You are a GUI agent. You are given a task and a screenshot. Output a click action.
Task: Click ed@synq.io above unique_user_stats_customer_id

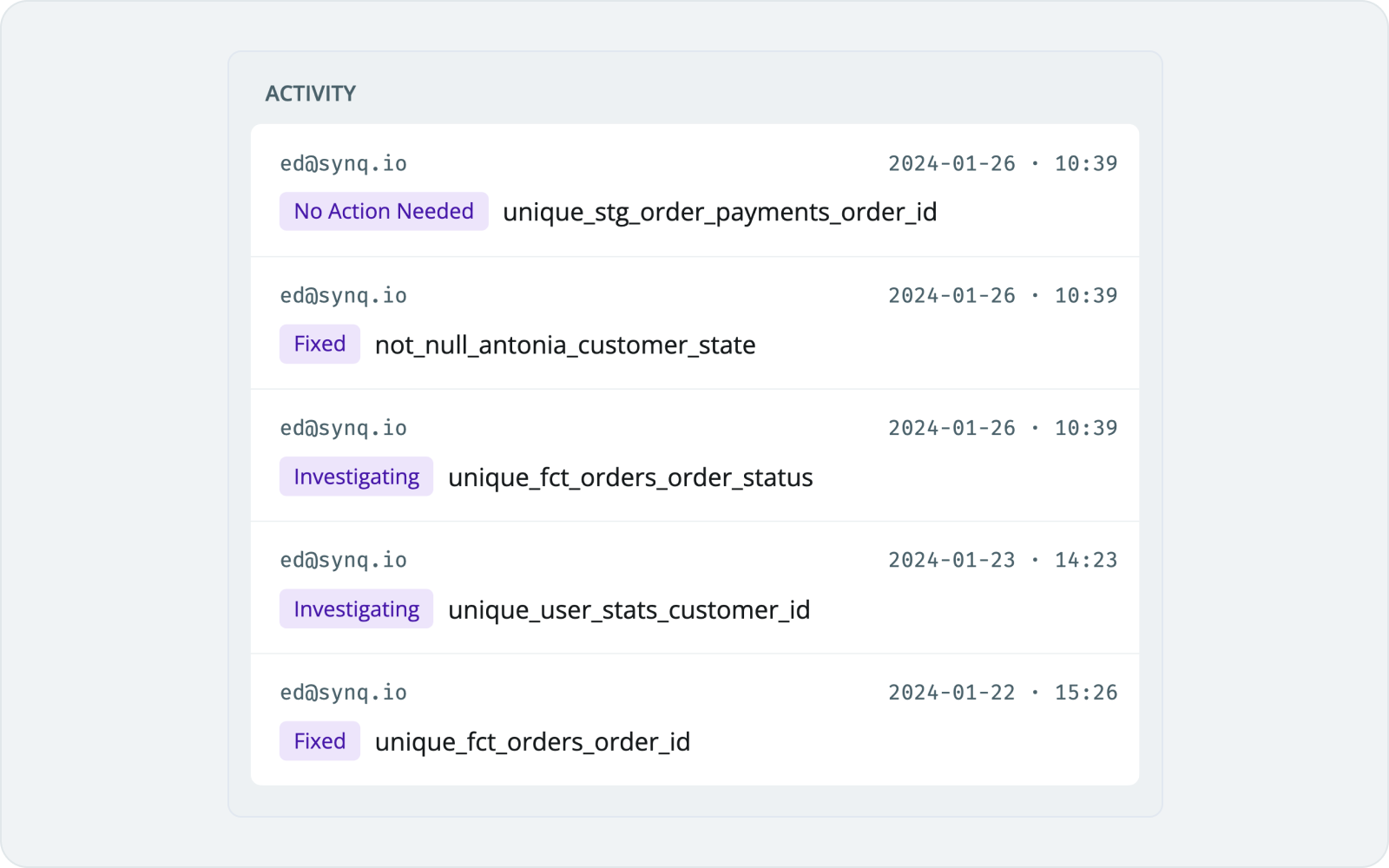343,561
